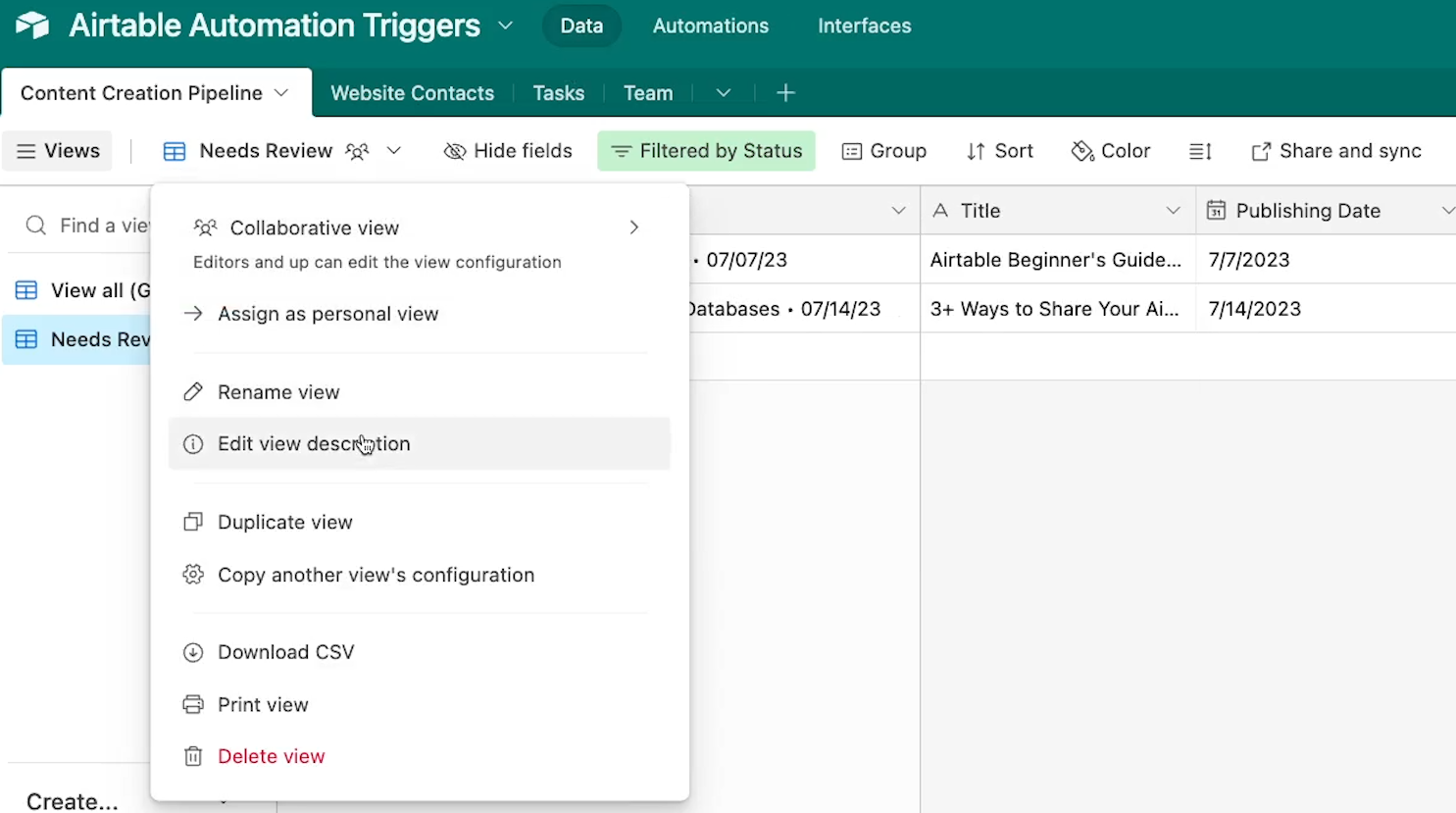Open Hide fields options

coord(508,151)
